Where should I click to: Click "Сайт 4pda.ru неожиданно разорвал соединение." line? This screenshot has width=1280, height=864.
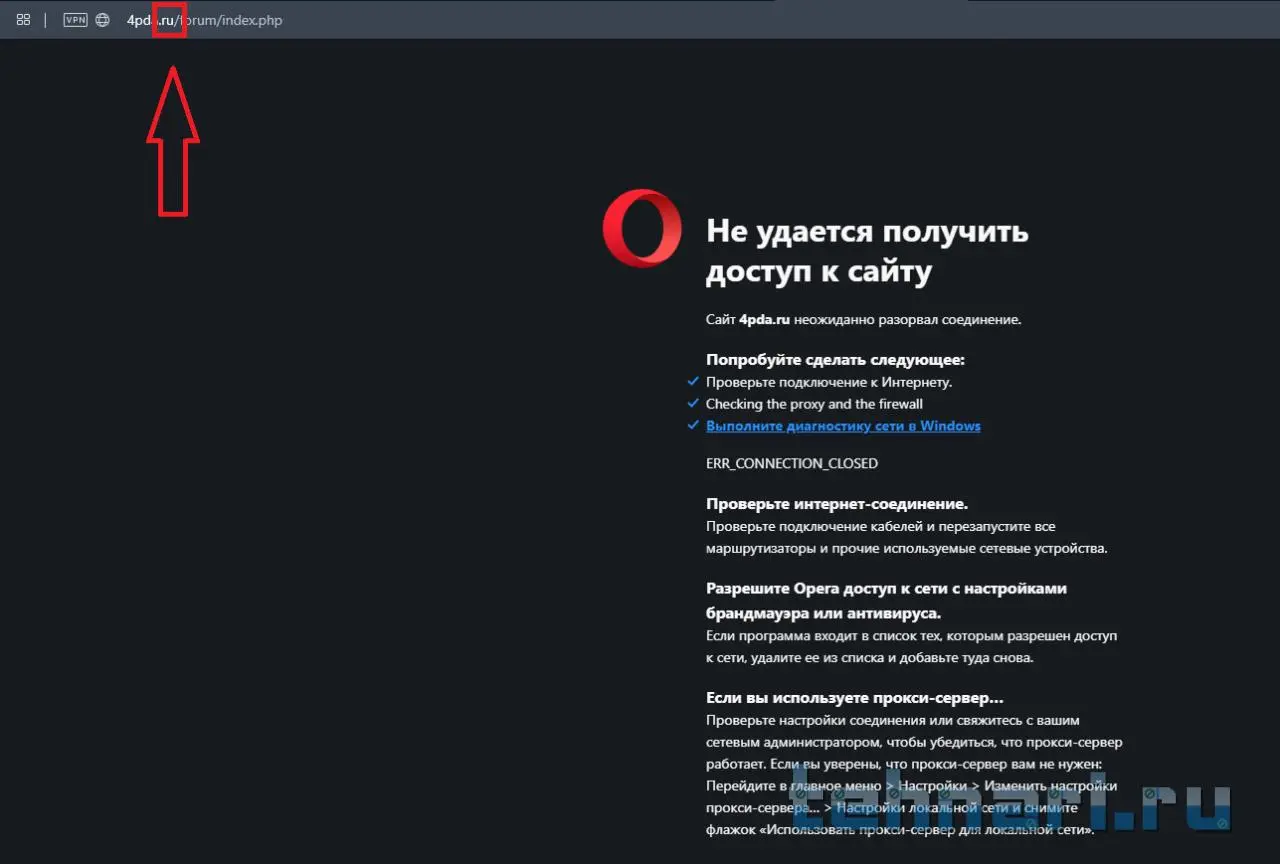(x=863, y=320)
